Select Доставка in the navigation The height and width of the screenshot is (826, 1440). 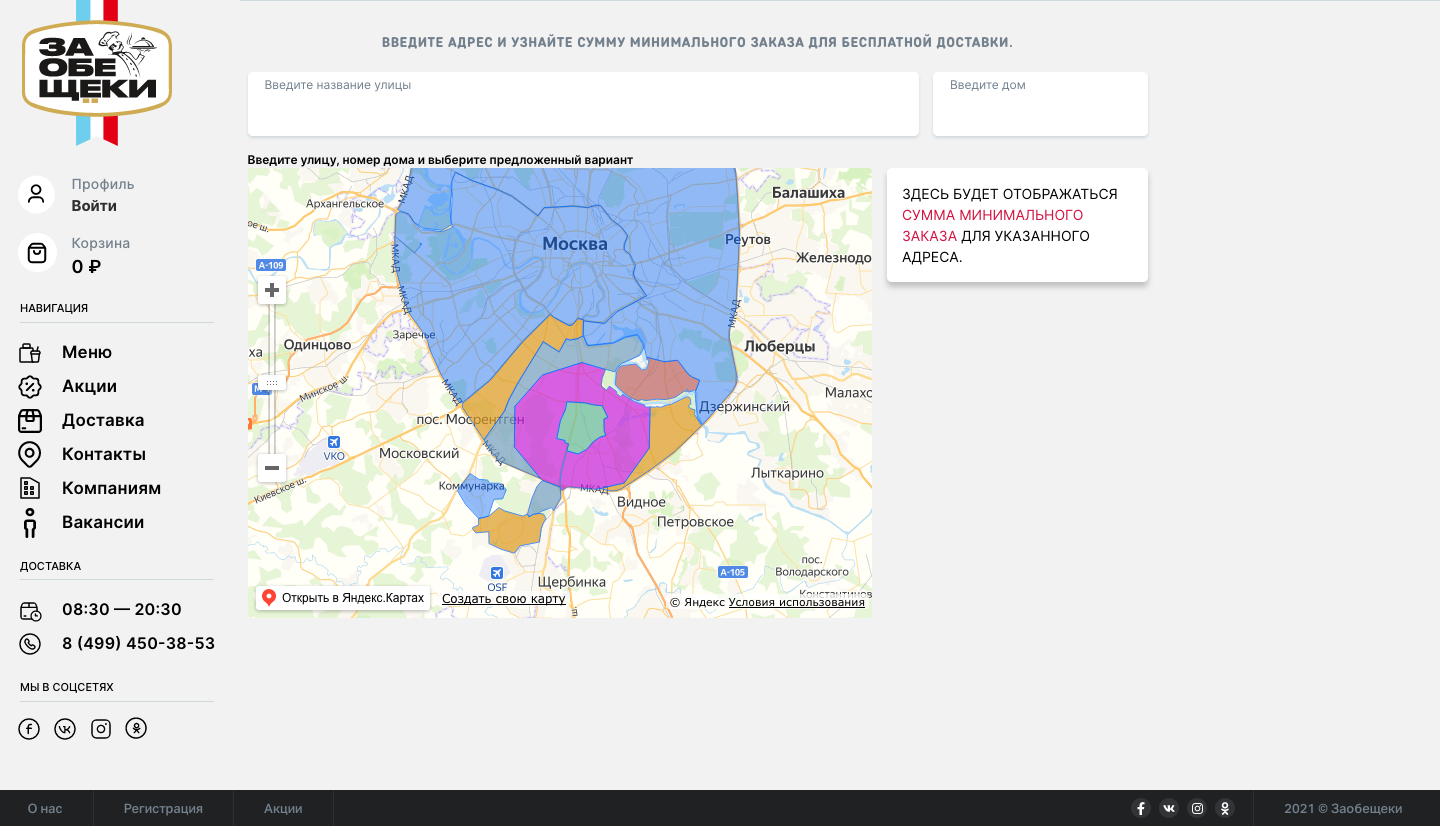pos(102,420)
